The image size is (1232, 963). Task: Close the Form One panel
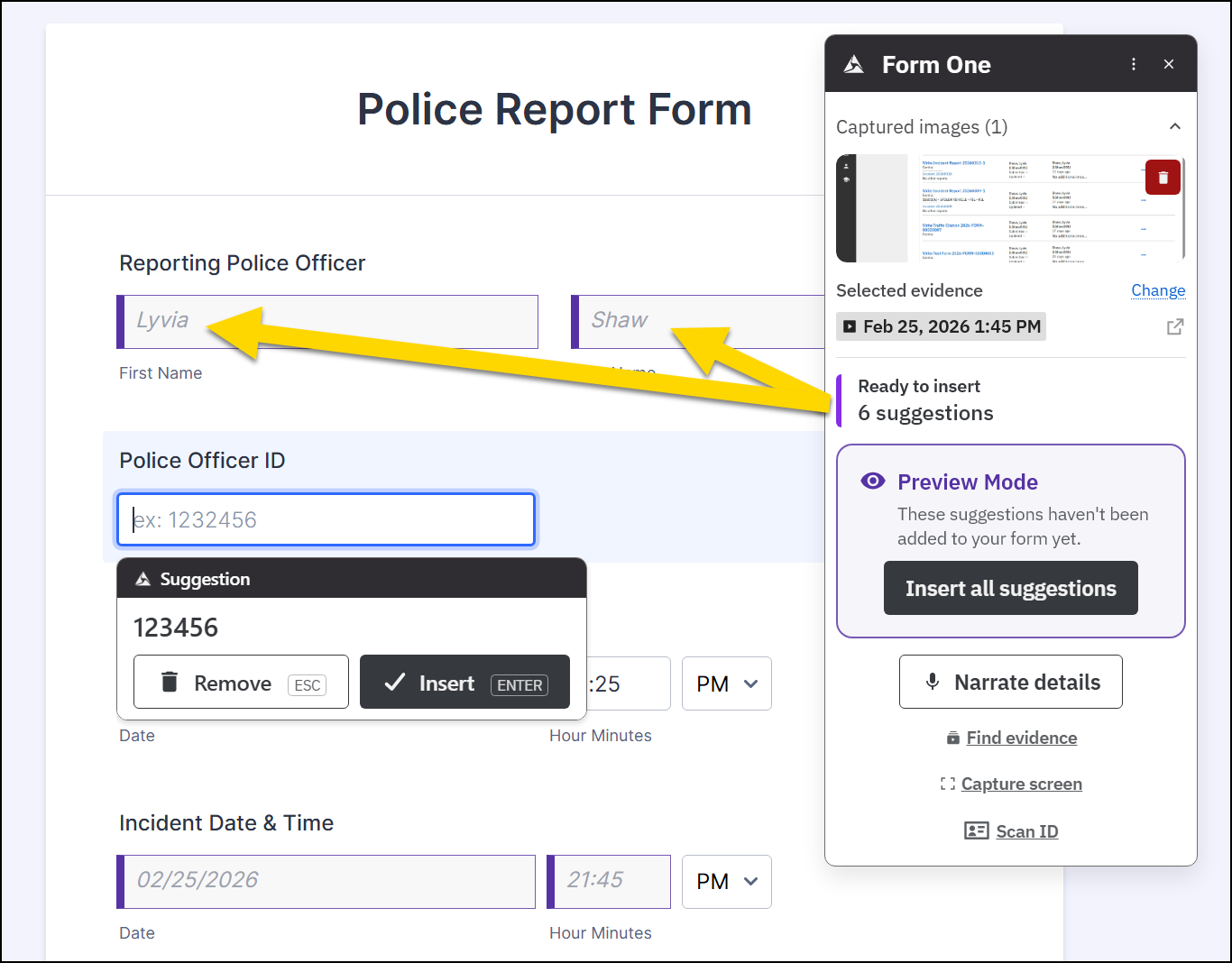coord(1169,64)
